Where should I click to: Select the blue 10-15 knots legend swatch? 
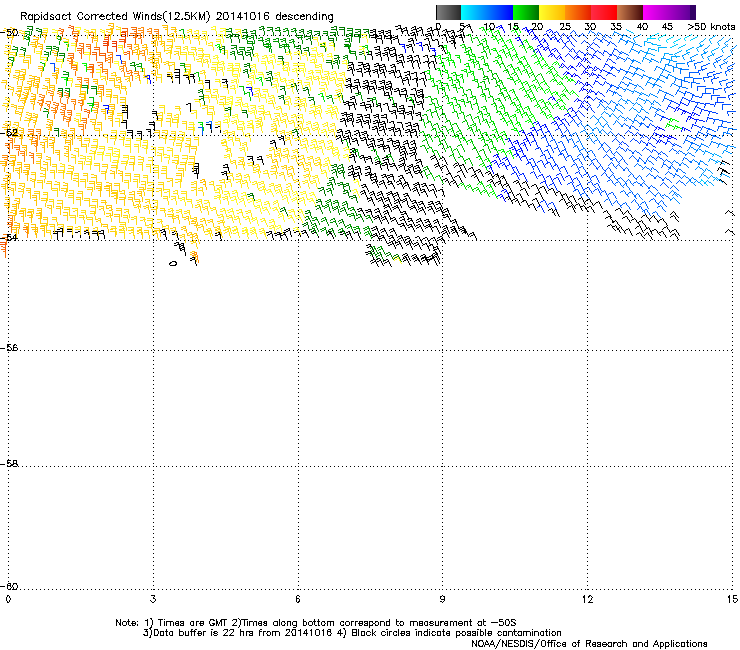click(500, 12)
